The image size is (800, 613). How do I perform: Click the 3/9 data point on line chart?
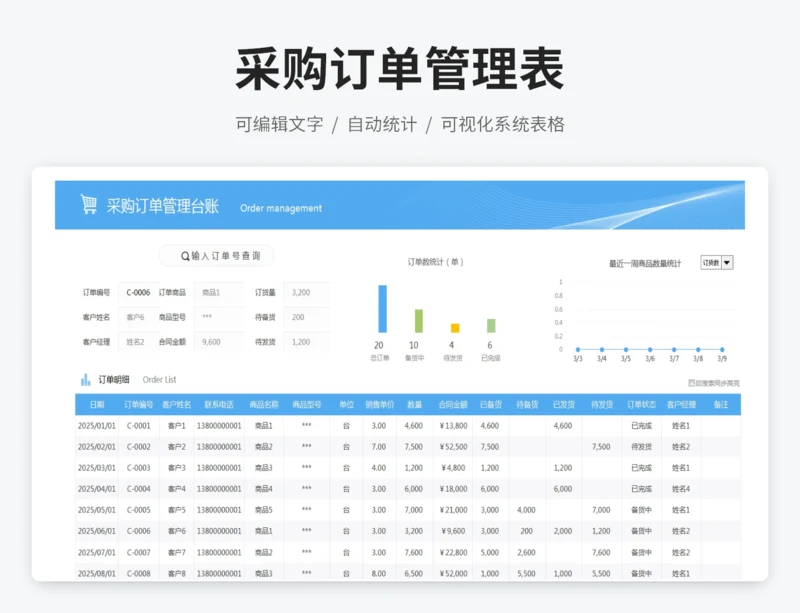click(722, 350)
